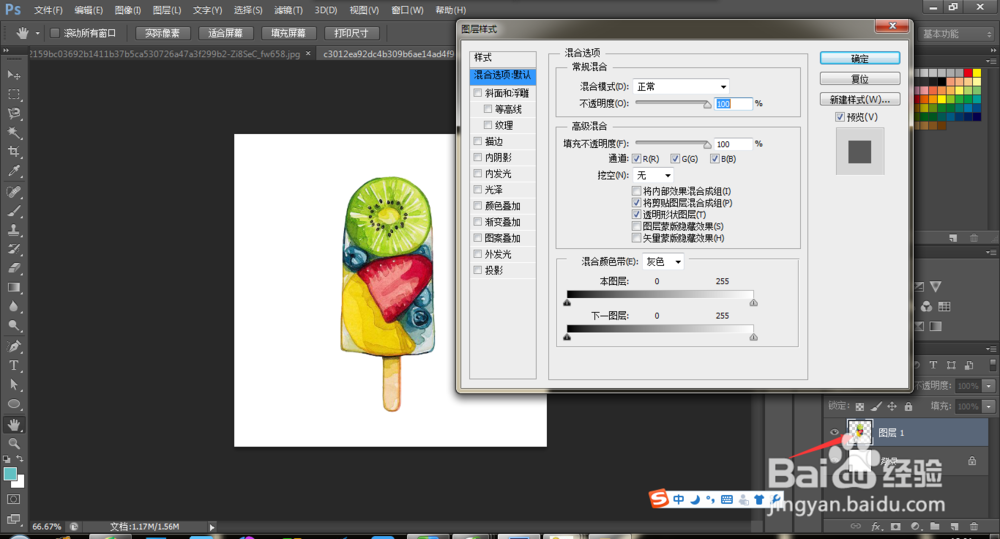Image resolution: width=1000 pixels, height=539 pixels.
Task: Click the 新建样式(W) button
Action: (x=860, y=100)
